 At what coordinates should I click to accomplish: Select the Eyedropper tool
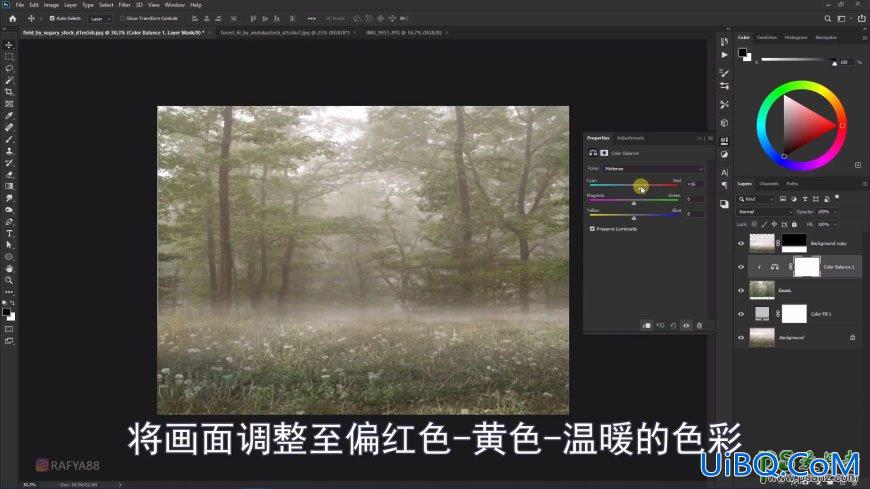9,115
